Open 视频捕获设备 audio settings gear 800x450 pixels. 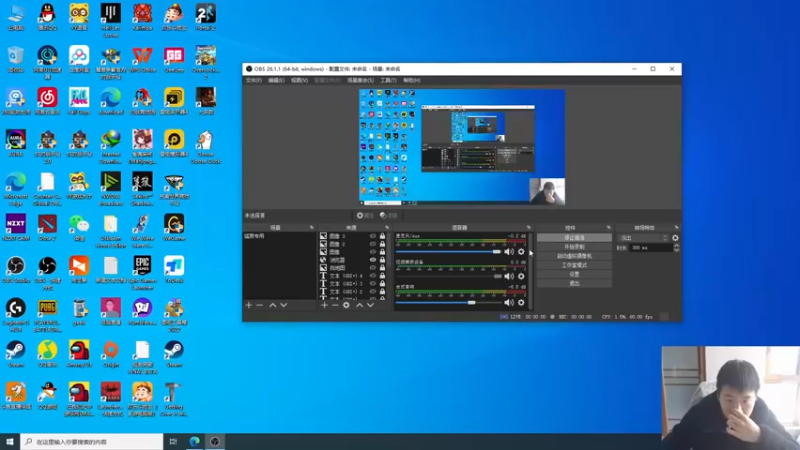(x=521, y=277)
